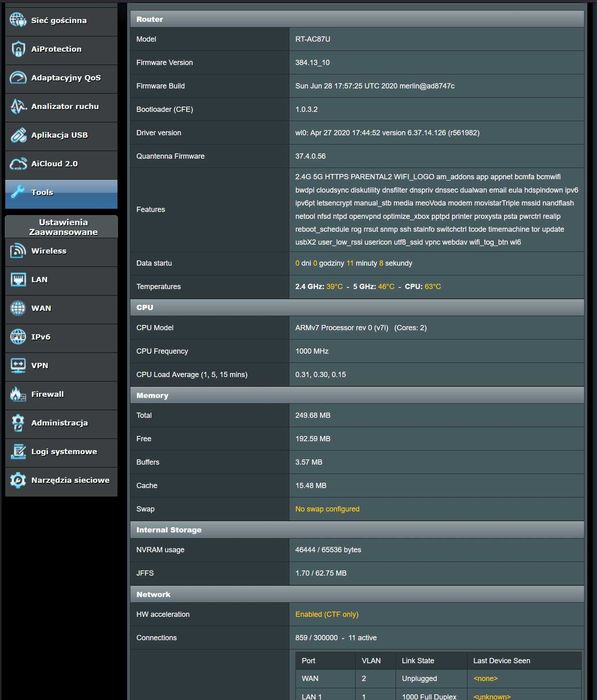
Task: Open Administracja settings label
Action: point(59,423)
